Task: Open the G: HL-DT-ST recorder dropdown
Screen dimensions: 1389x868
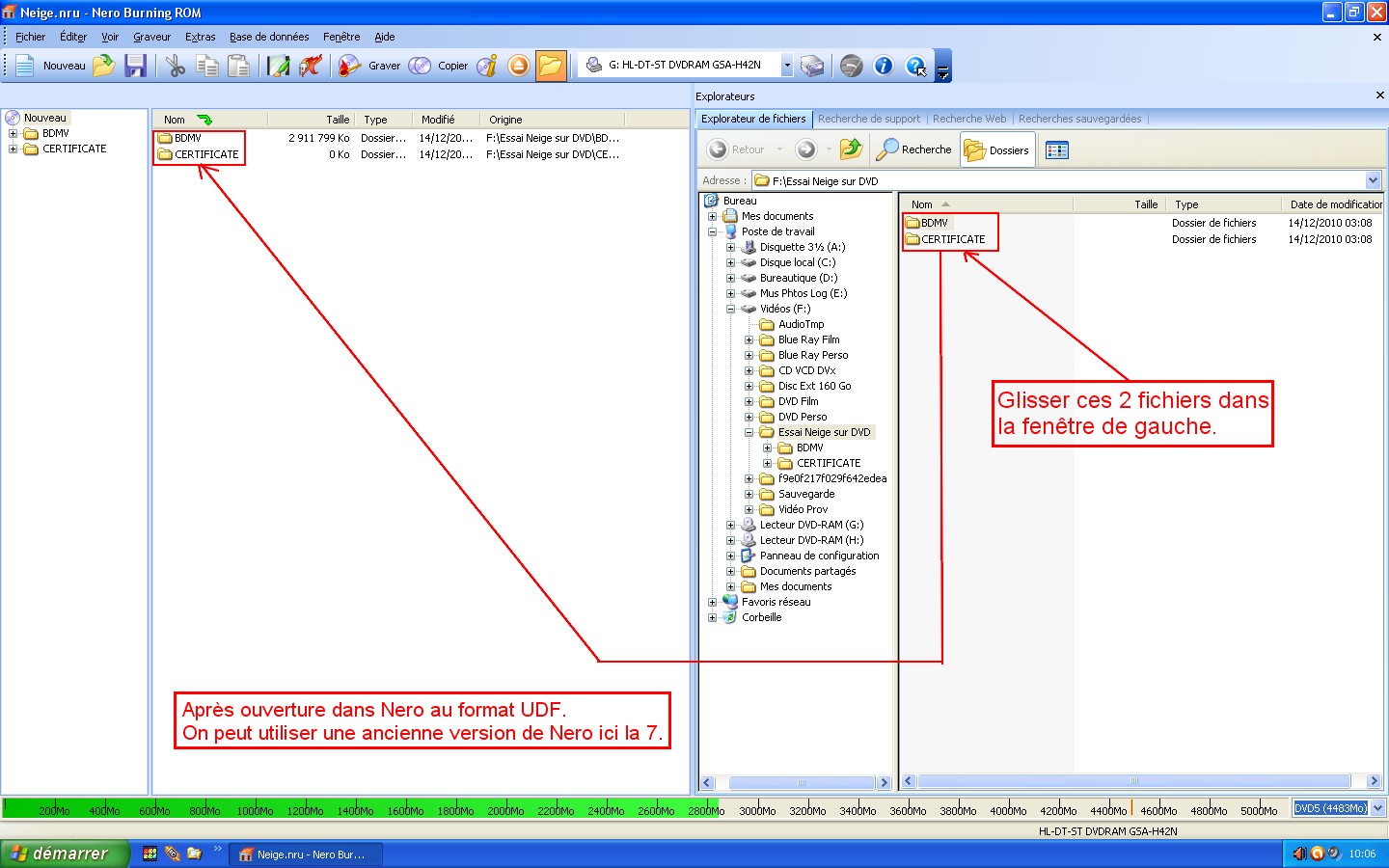Action: tap(787, 66)
